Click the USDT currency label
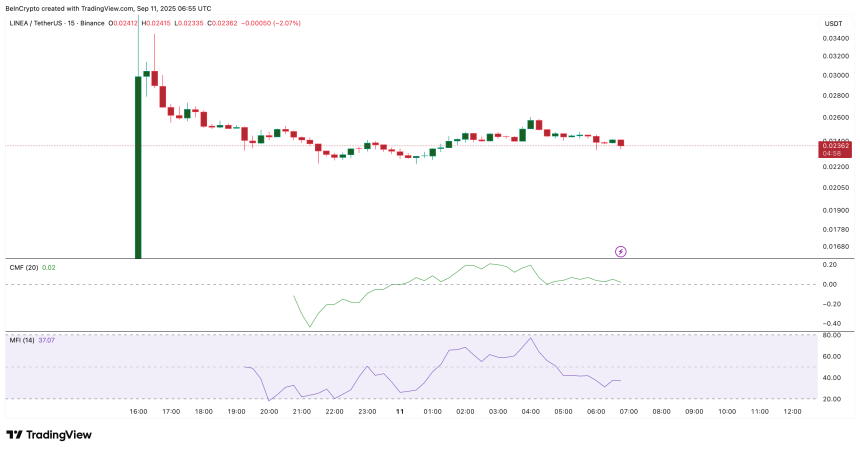Image resolution: width=860 pixels, height=451 pixels. coord(834,24)
